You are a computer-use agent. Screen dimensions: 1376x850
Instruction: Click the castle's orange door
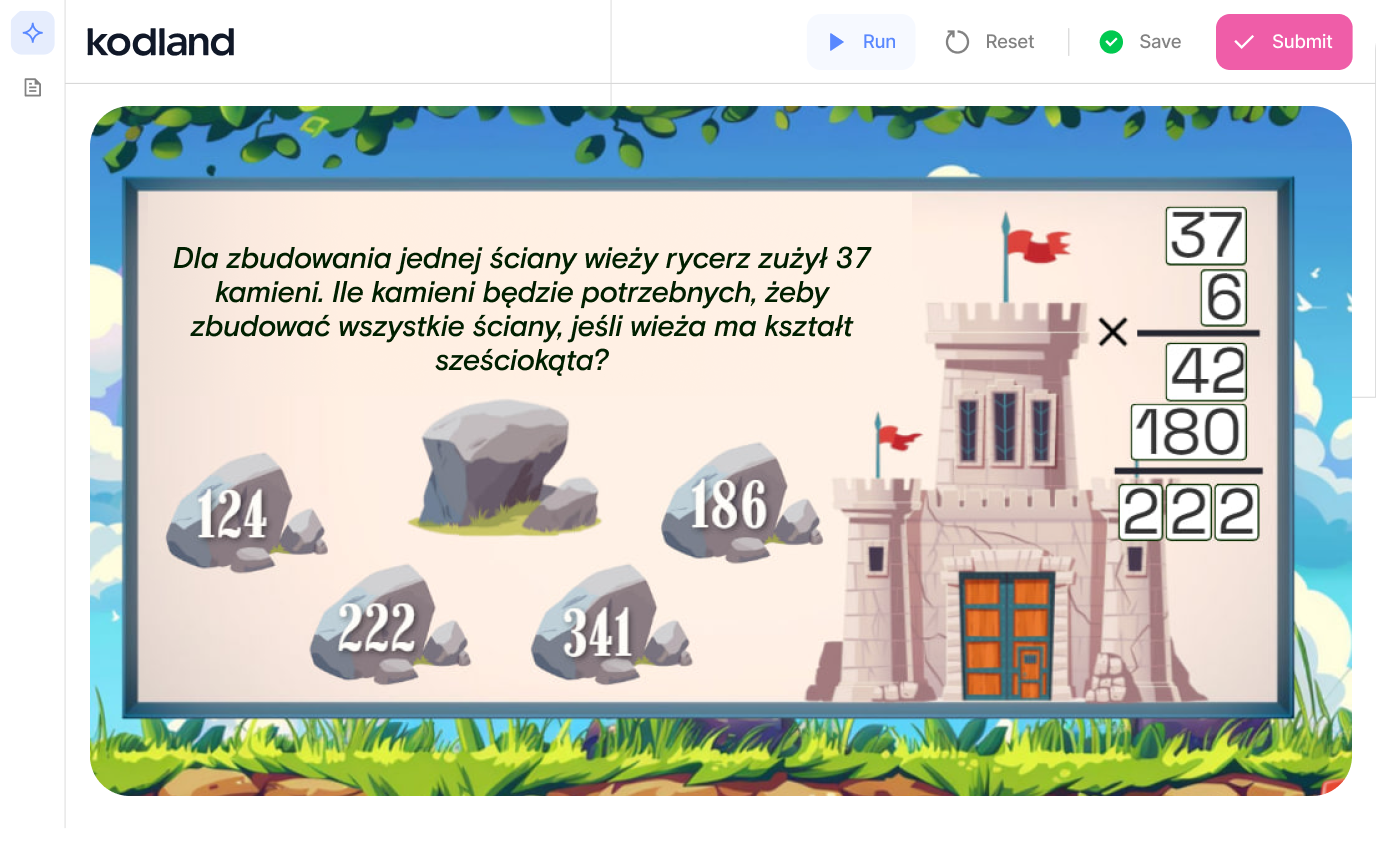[1006, 637]
